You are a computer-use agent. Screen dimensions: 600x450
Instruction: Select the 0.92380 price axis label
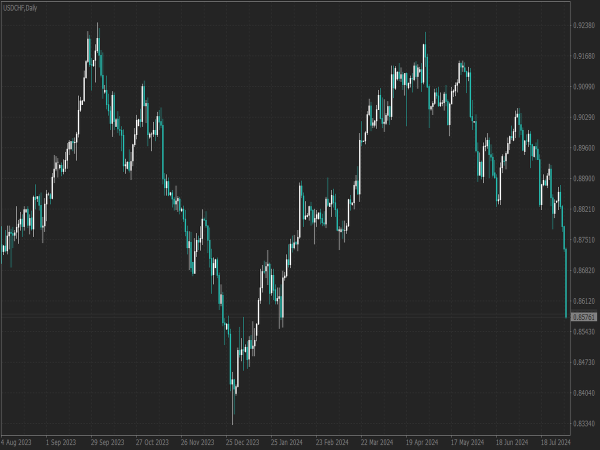[584, 25]
